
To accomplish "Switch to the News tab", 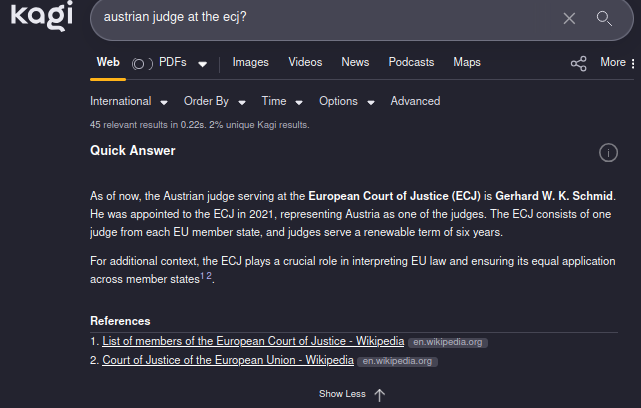I will [x=355, y=62].
